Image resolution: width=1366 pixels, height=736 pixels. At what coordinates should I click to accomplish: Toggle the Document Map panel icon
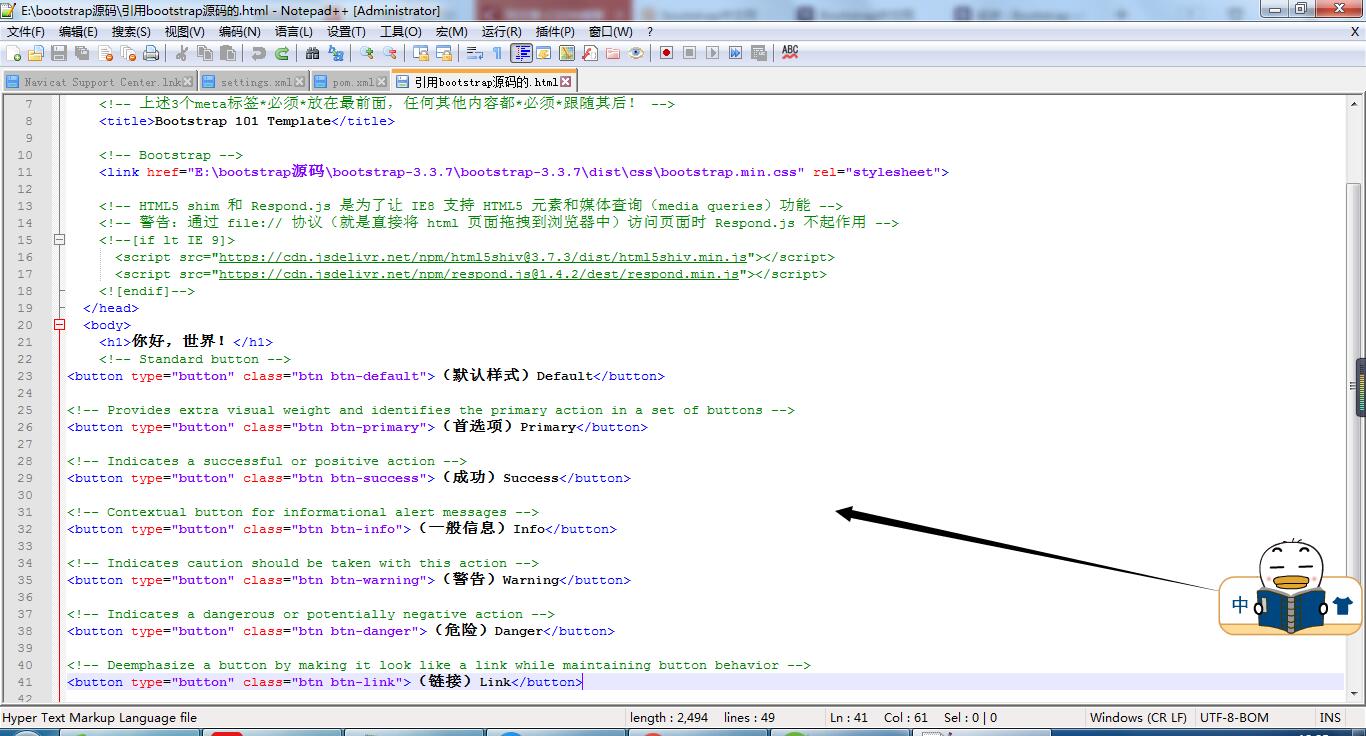click(567, 53)
